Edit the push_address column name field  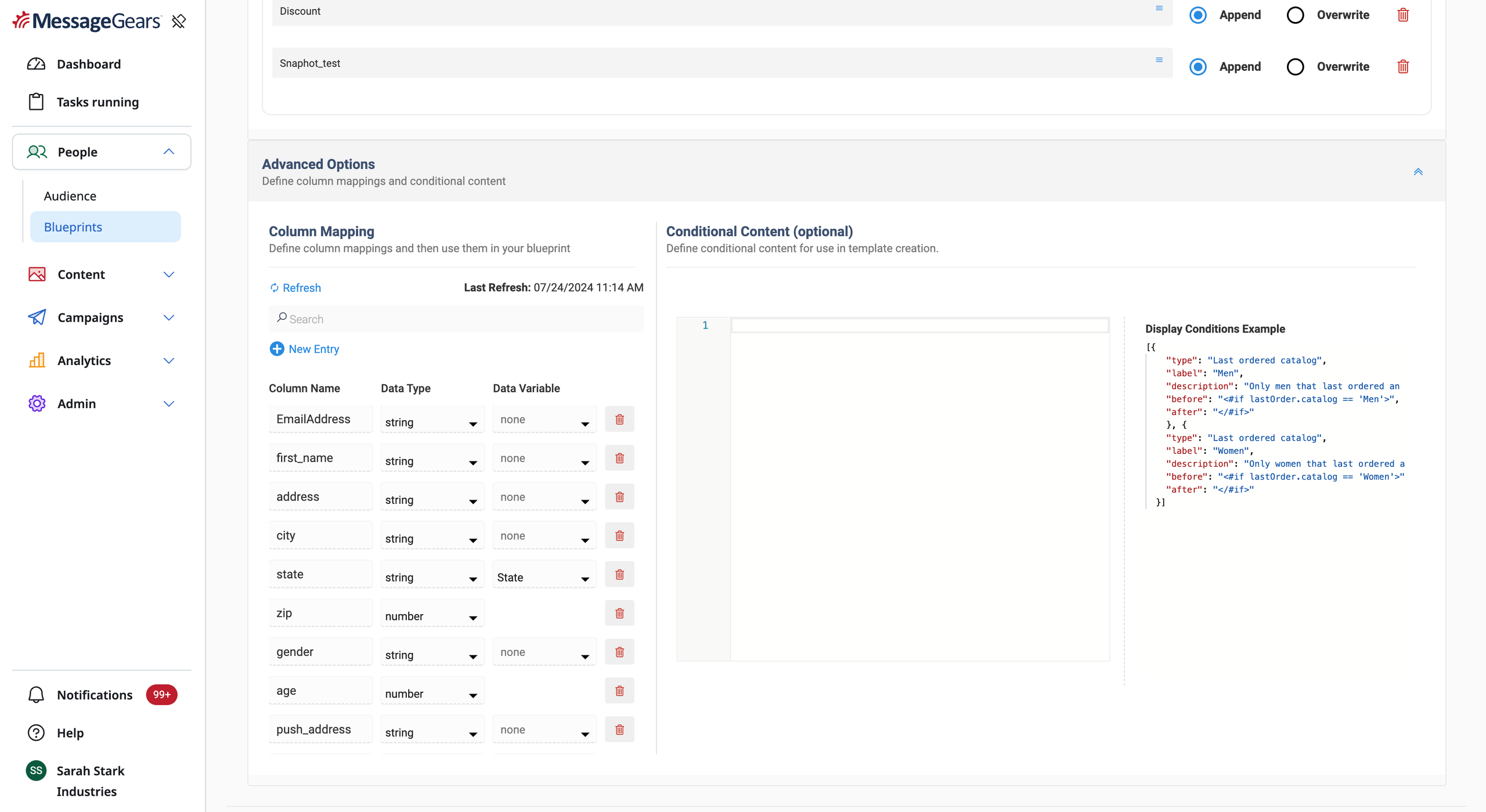pos(320,730)
